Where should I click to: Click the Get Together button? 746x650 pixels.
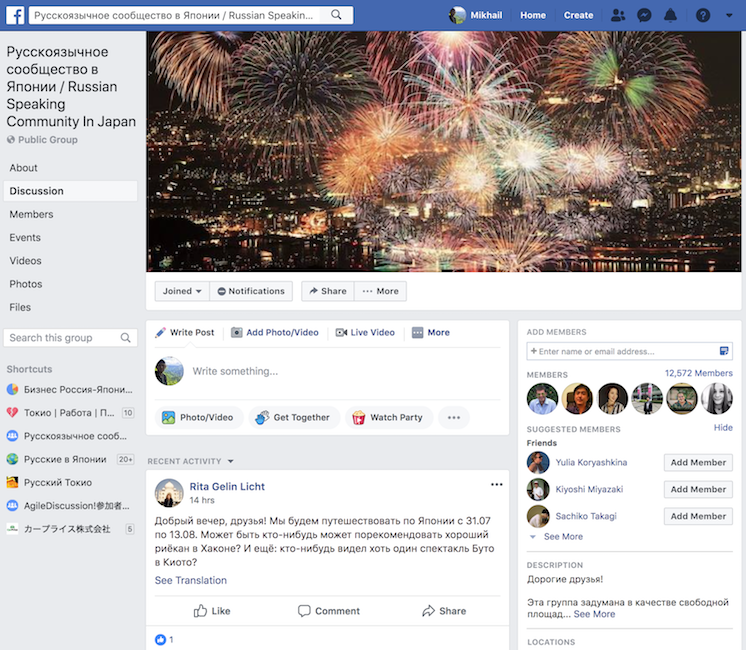click(294, 418)
